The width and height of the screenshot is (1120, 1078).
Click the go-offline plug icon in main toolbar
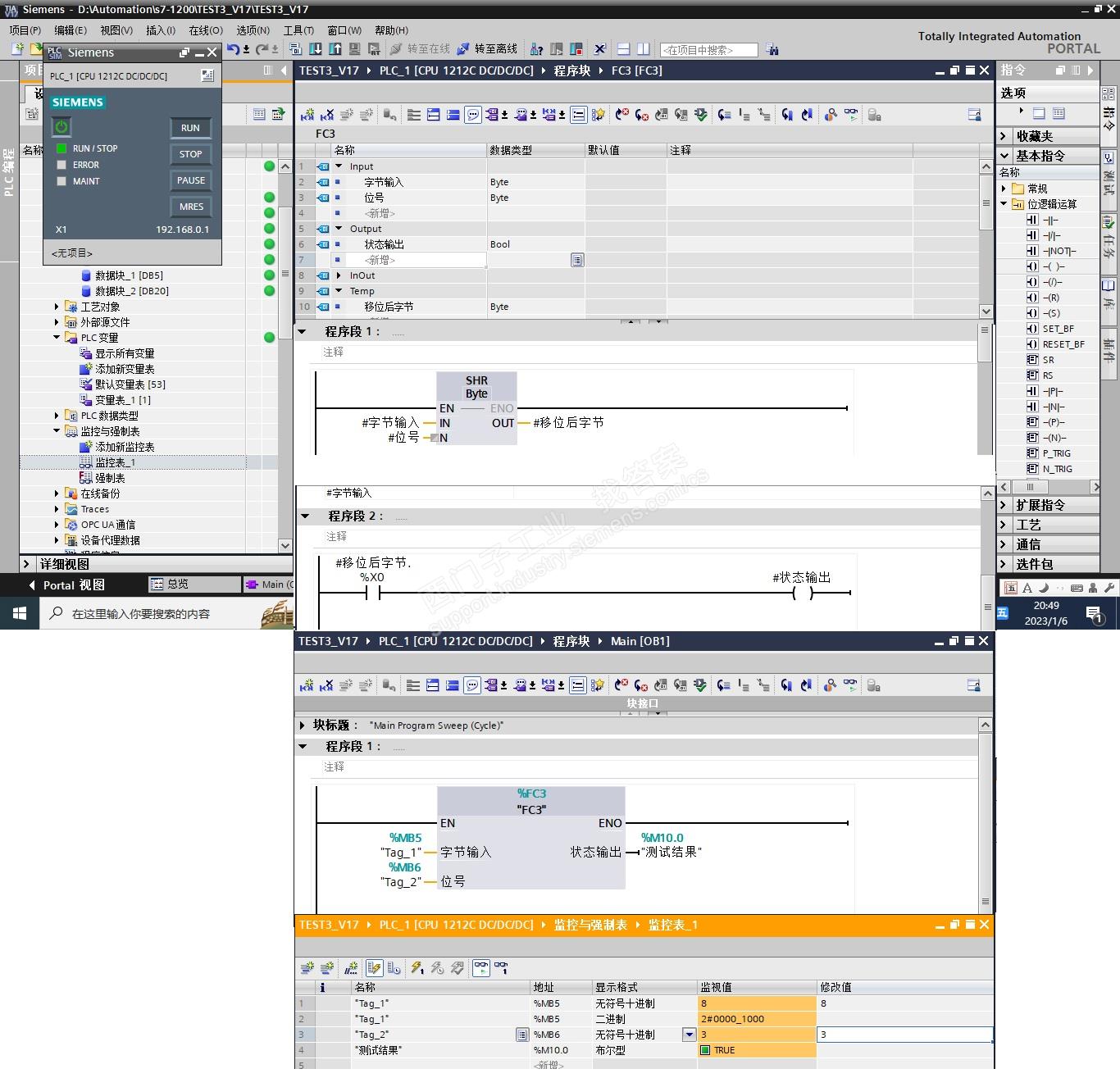[x=463, y=49]
